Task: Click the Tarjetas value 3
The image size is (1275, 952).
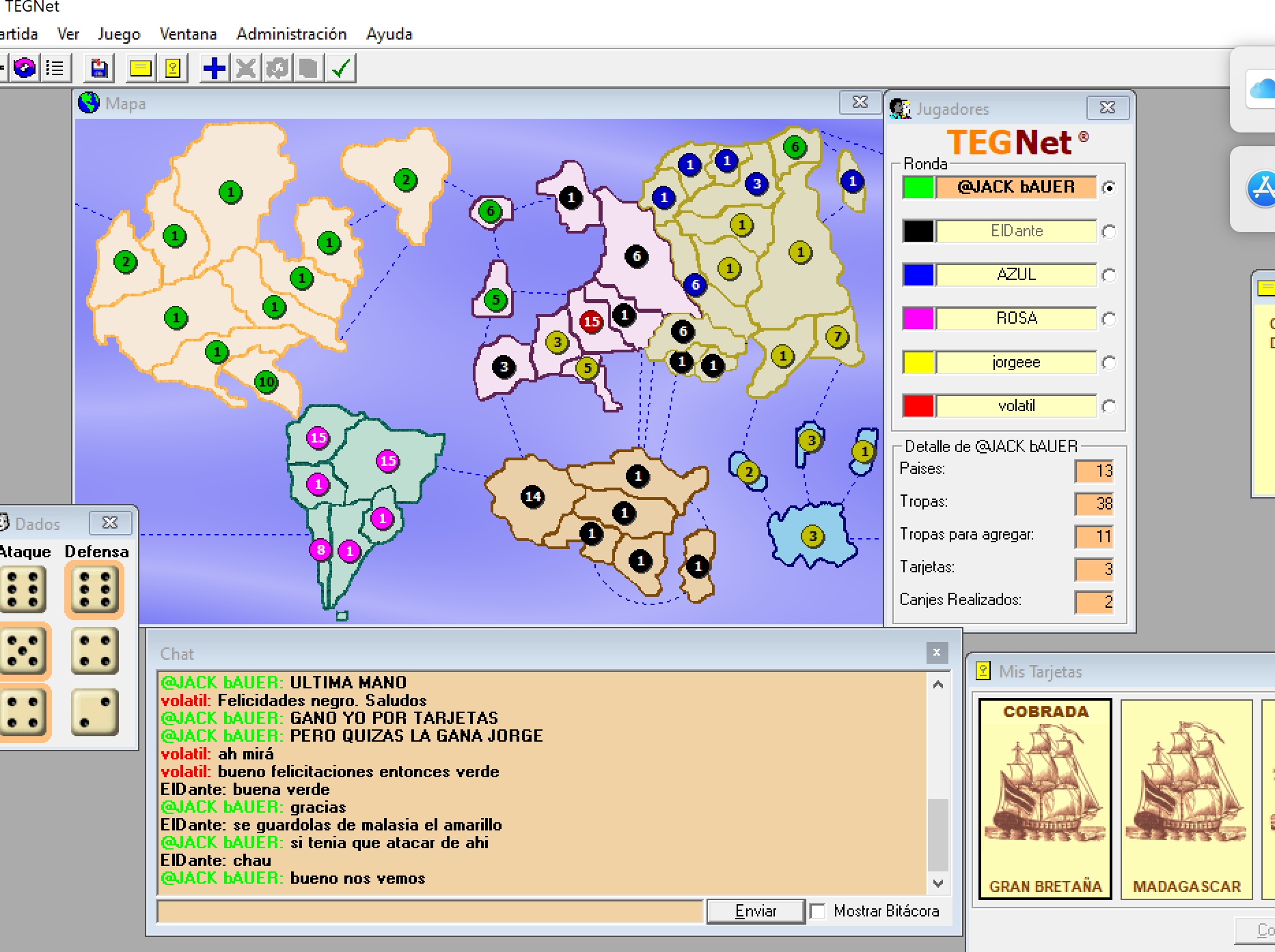Action: (1094, 570)
